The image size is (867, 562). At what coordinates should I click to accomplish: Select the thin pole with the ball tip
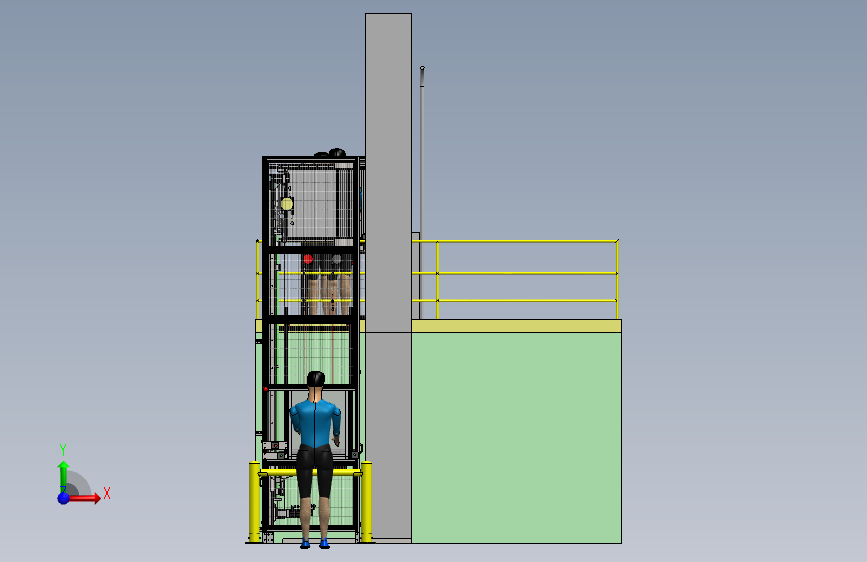(422, 192)
